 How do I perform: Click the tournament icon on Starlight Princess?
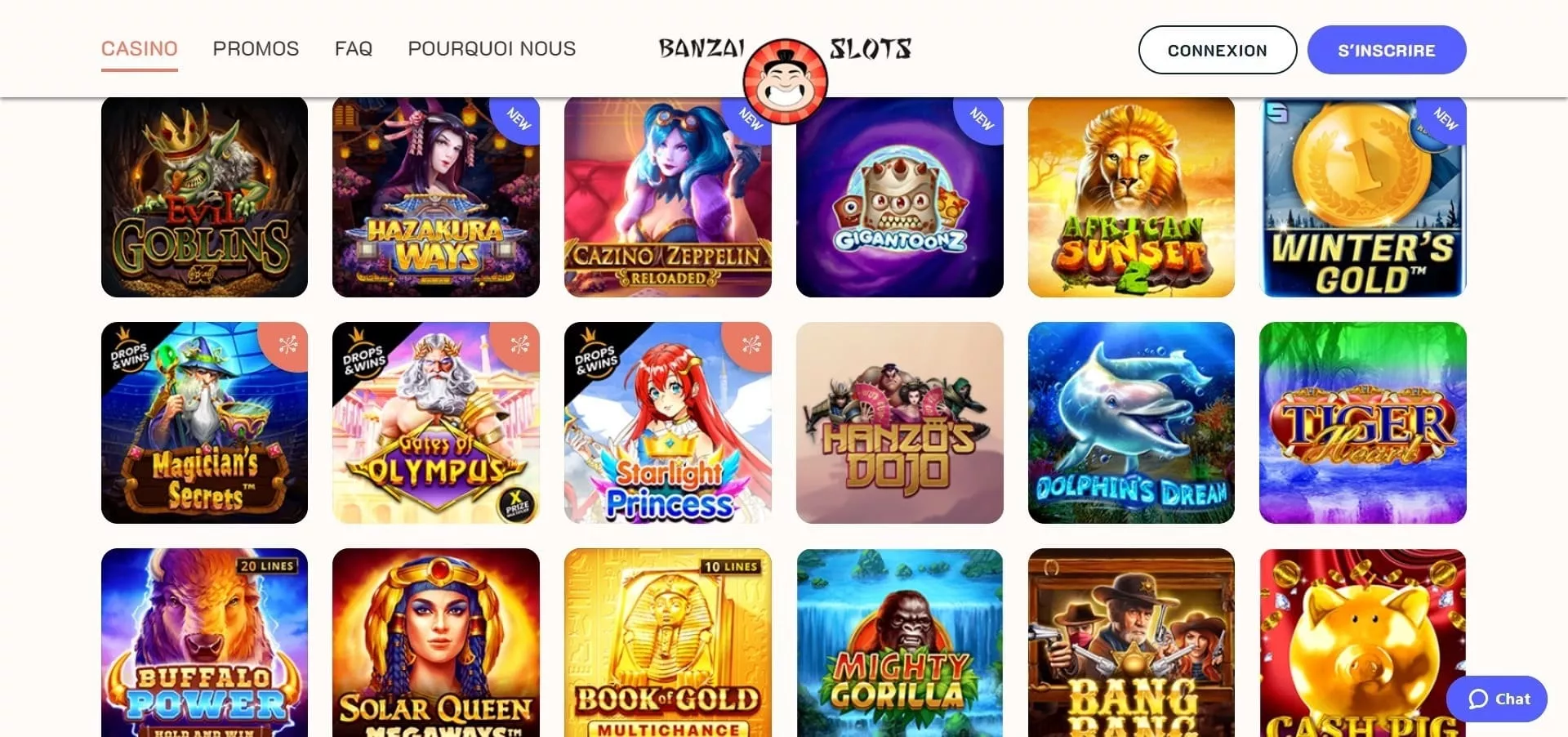(751, 345)
